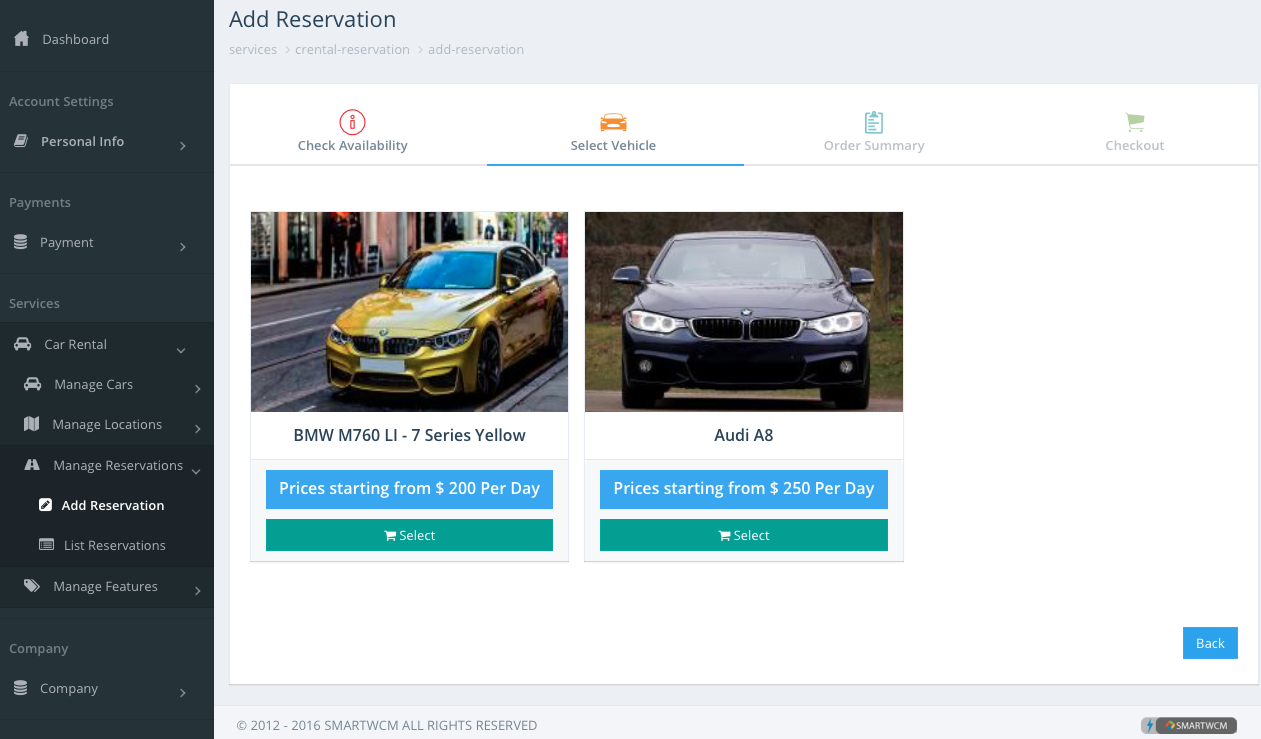Click the copyright SMARTWCM footer text
1261x739 pixels.
pos(387,725)
